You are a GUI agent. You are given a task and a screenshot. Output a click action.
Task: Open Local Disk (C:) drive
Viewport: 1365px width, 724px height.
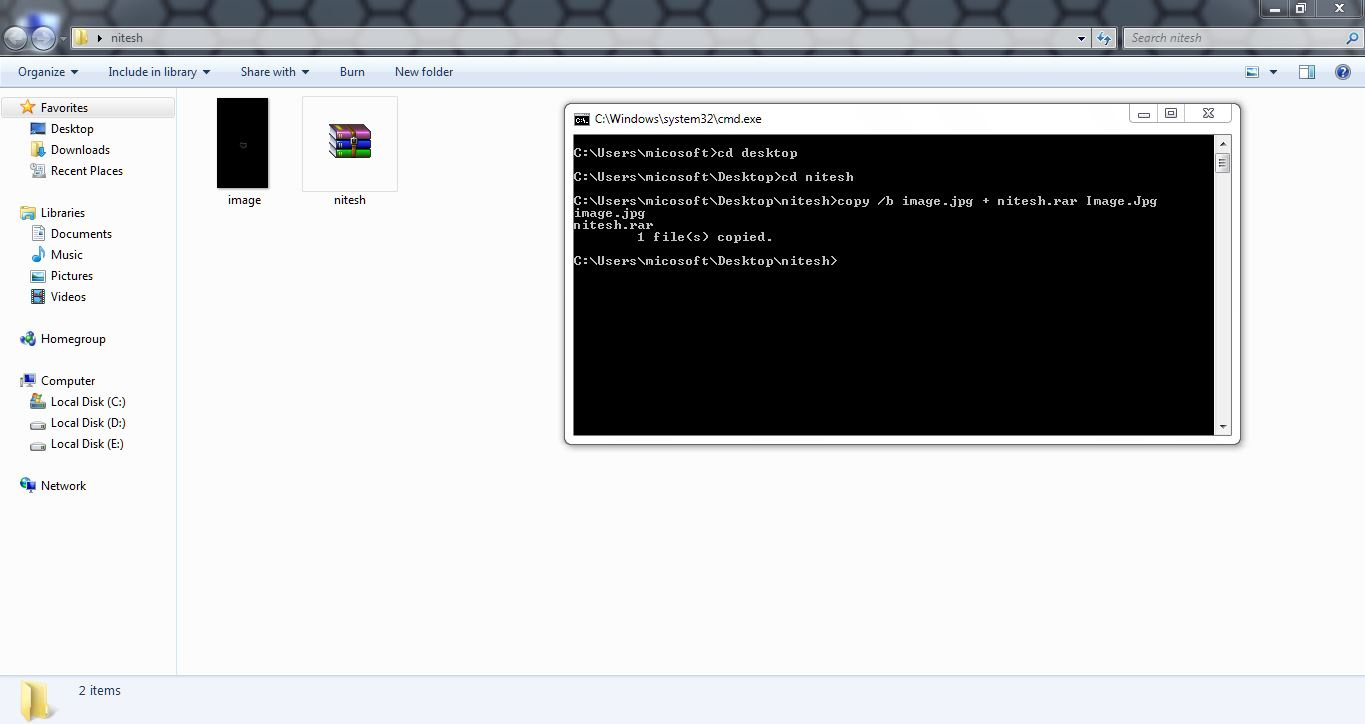(87, 402)
